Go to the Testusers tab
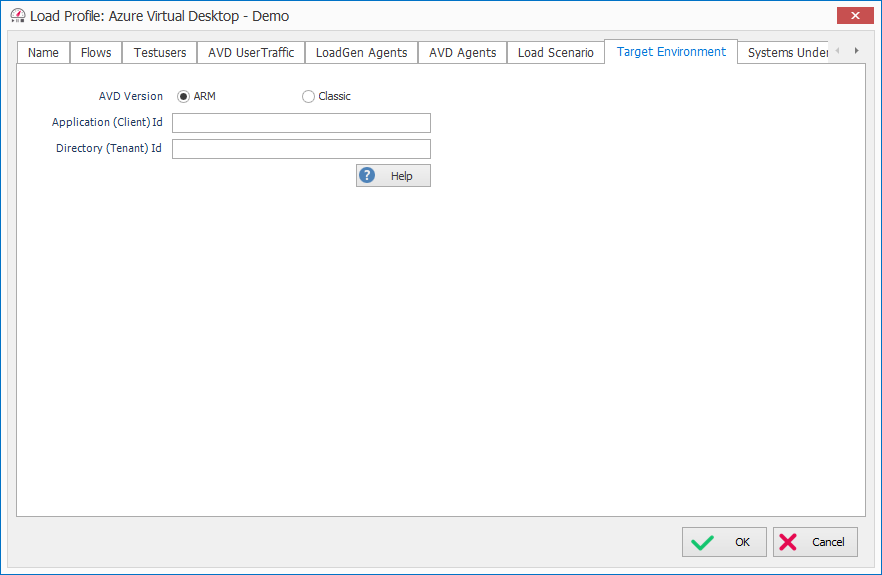Image resolution: width=882 pixels, height=575 pixels. (x=160, y=53)
